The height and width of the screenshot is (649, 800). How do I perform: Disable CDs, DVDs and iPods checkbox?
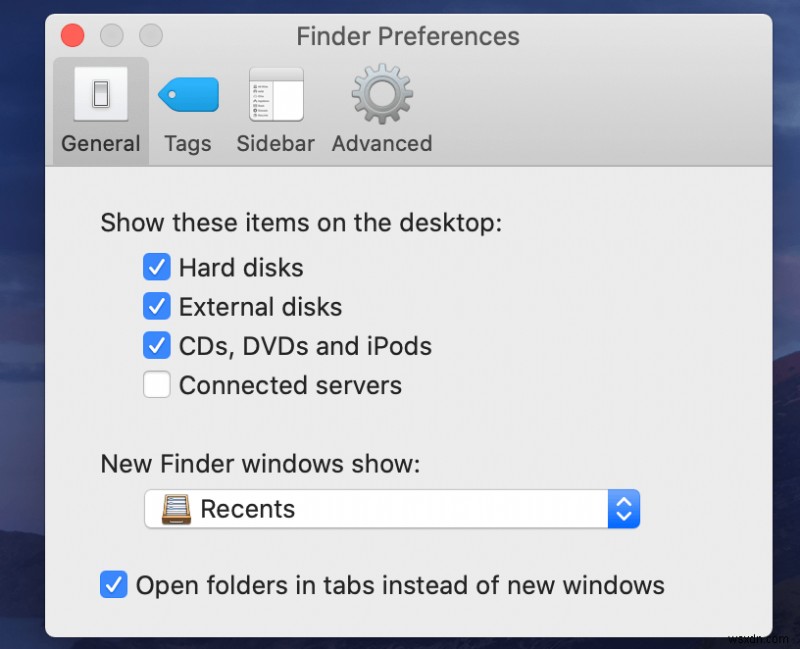coord(157,346)
